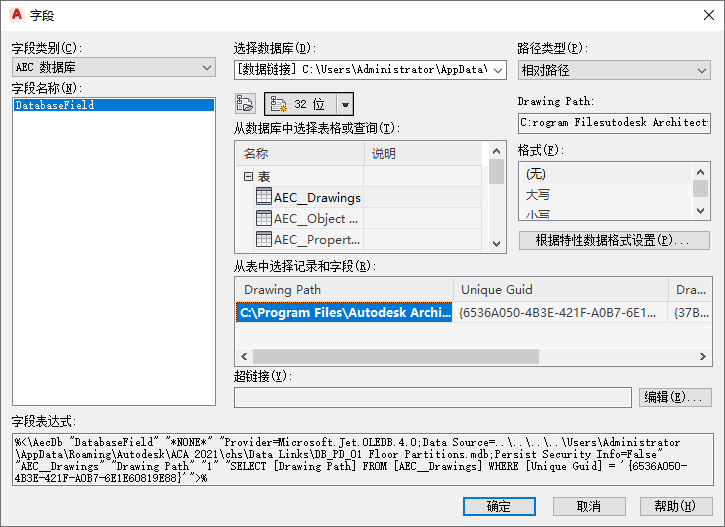The height and width of the screenshot is (527, 725).
Task: Click the records horizontal scrollbar thumb
Action: [396, 356]
